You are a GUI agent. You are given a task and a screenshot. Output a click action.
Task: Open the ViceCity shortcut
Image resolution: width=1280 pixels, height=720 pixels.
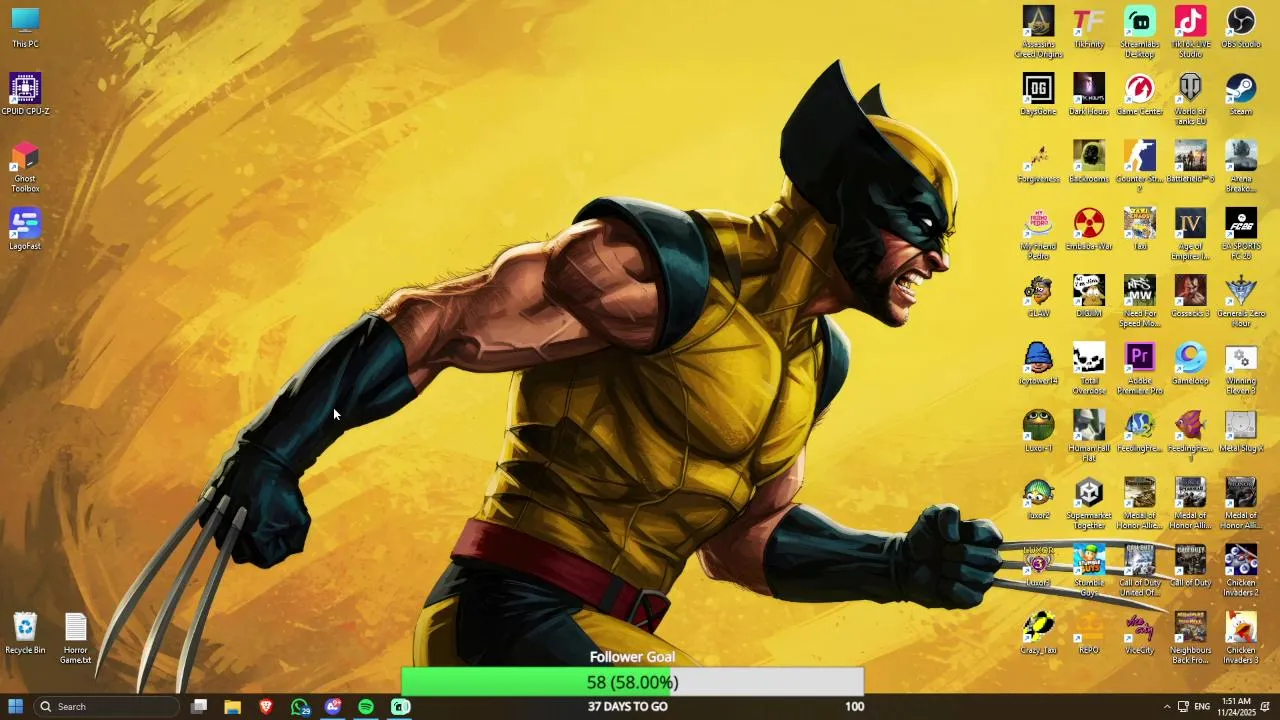point(1140,633)
